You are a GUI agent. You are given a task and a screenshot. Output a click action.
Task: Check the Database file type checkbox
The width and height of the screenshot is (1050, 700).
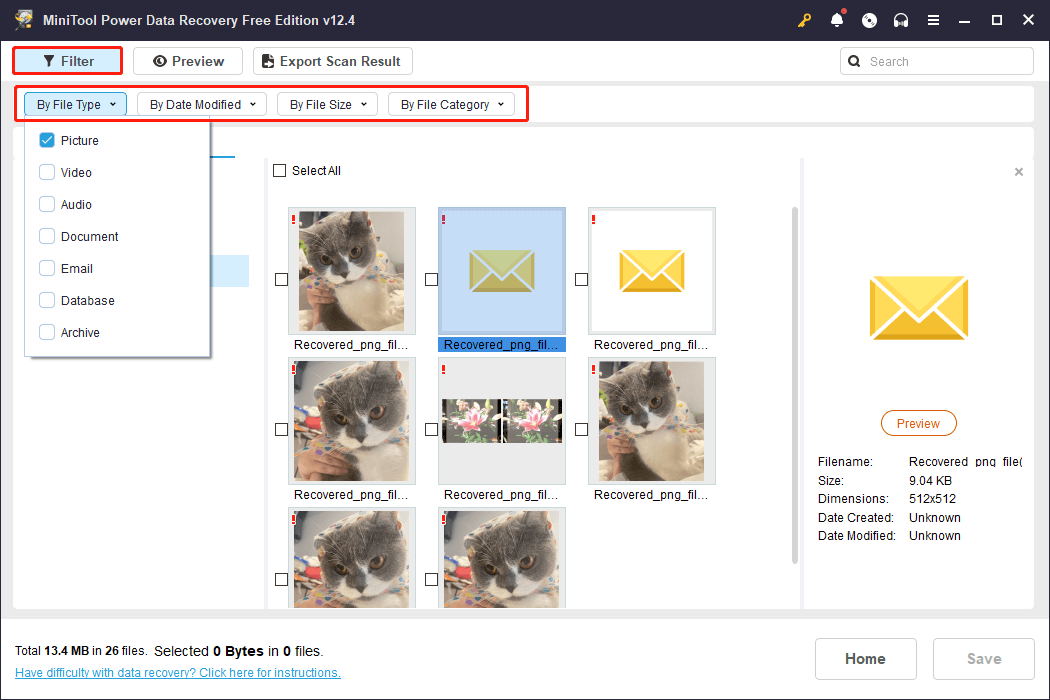pyautogui.click(x=47, y=300)
